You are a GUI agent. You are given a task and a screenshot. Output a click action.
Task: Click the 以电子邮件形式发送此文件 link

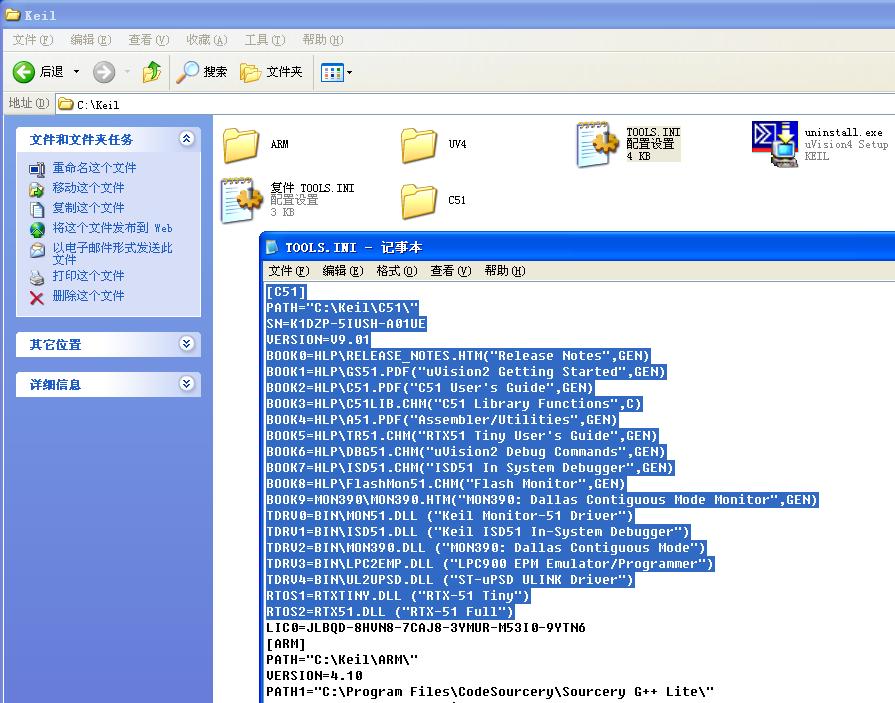click(x=112, y=253)
